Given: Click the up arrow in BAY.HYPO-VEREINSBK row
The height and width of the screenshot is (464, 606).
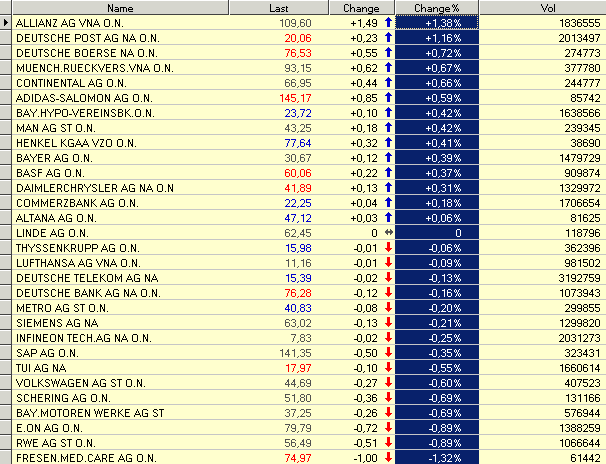Looking at the screenshot, I should tap(388, 113).
